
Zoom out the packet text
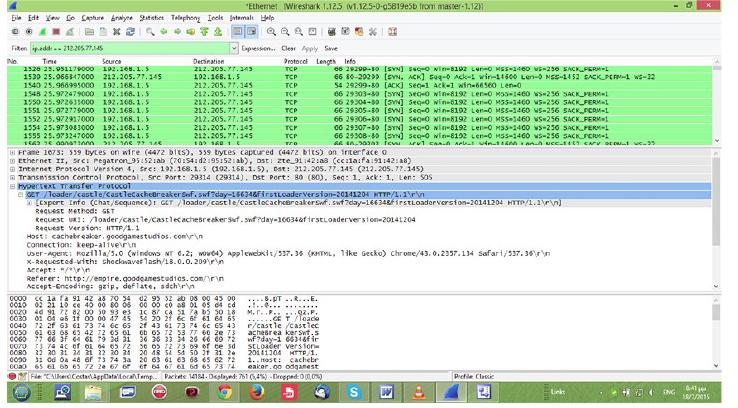(x=285, y=32)
